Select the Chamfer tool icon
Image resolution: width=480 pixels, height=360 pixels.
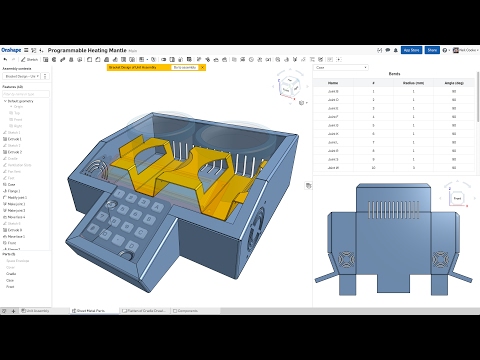pos(98,59)
